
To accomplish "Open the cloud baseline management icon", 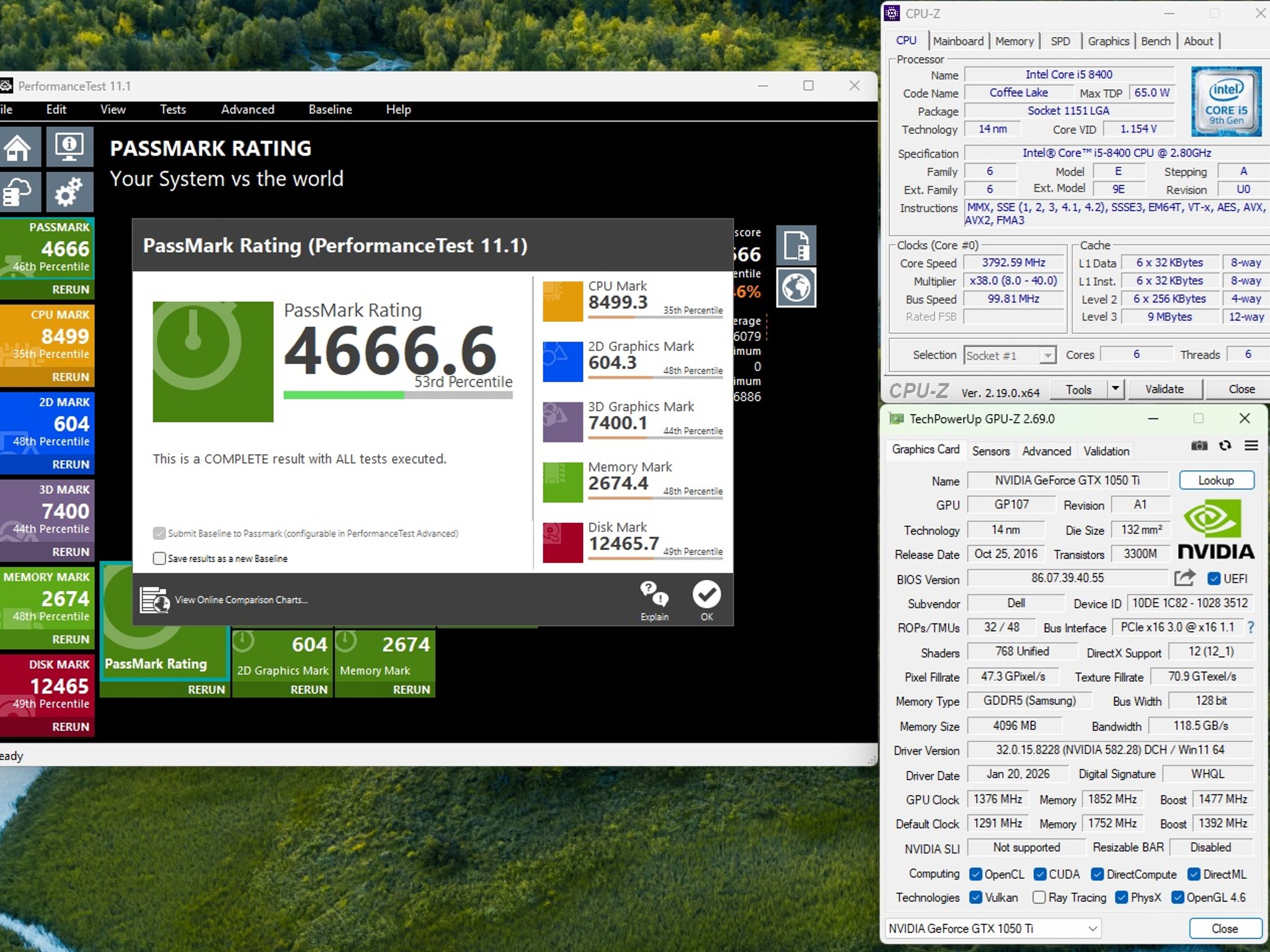I will tap(19, 192).
